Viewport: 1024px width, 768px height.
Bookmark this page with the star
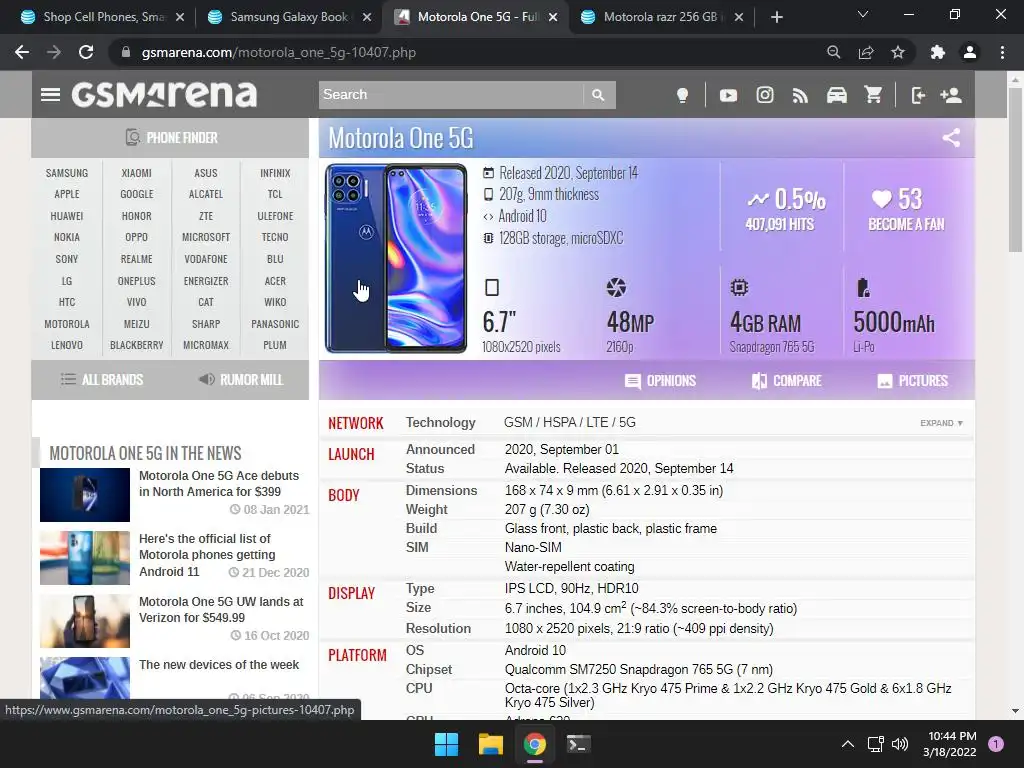[898, 52]
